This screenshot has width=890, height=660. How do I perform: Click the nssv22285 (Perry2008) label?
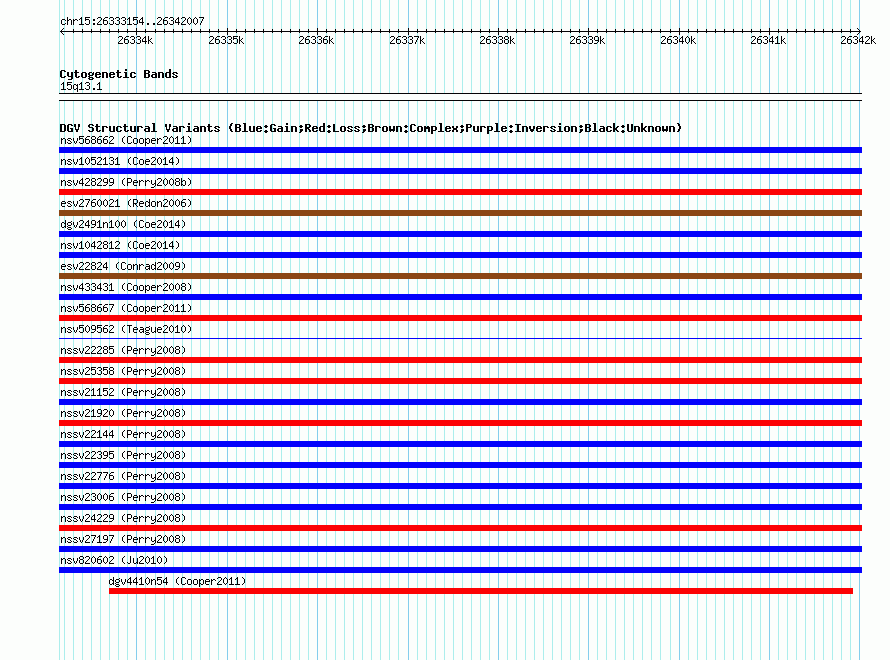click(123, 350)
